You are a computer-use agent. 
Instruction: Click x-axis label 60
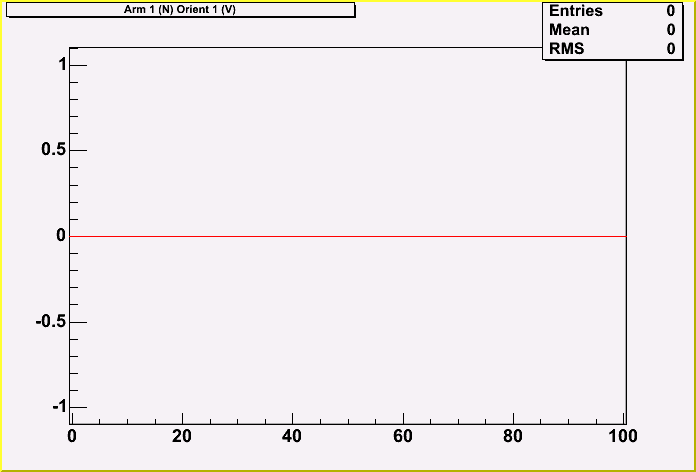[403, 436]
